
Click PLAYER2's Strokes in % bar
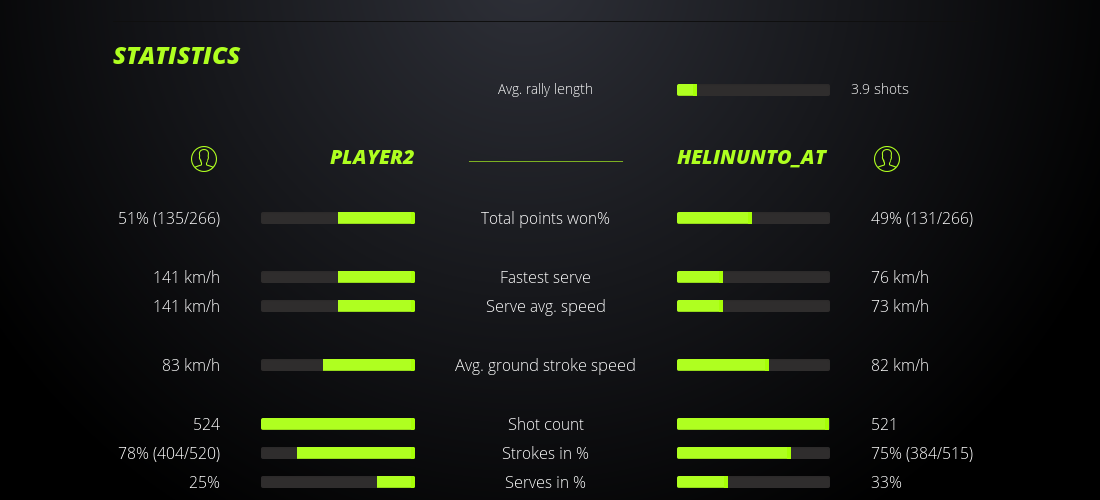[338, 453]
